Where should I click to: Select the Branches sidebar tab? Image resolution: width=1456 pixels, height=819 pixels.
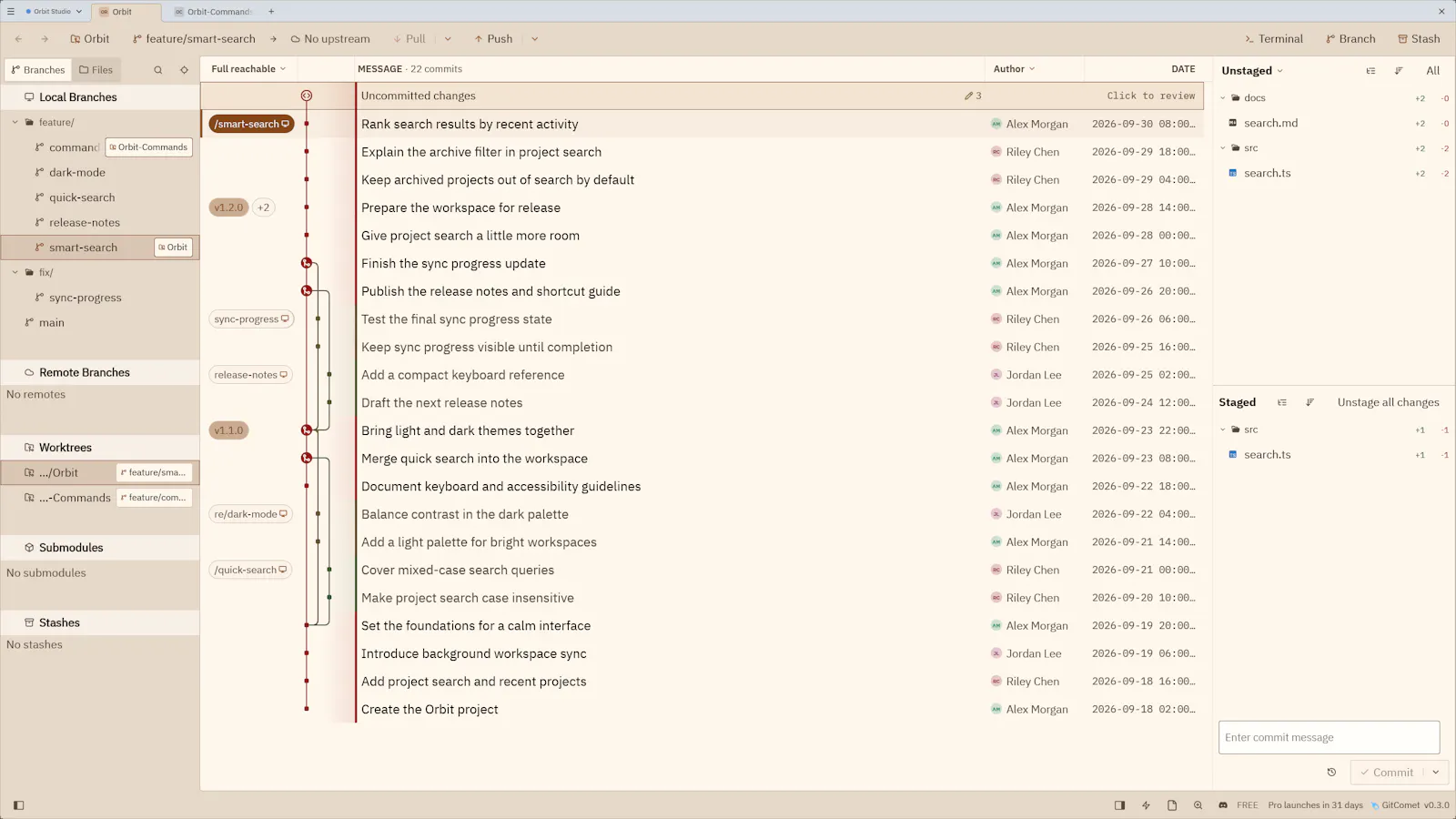pos(38,70)
